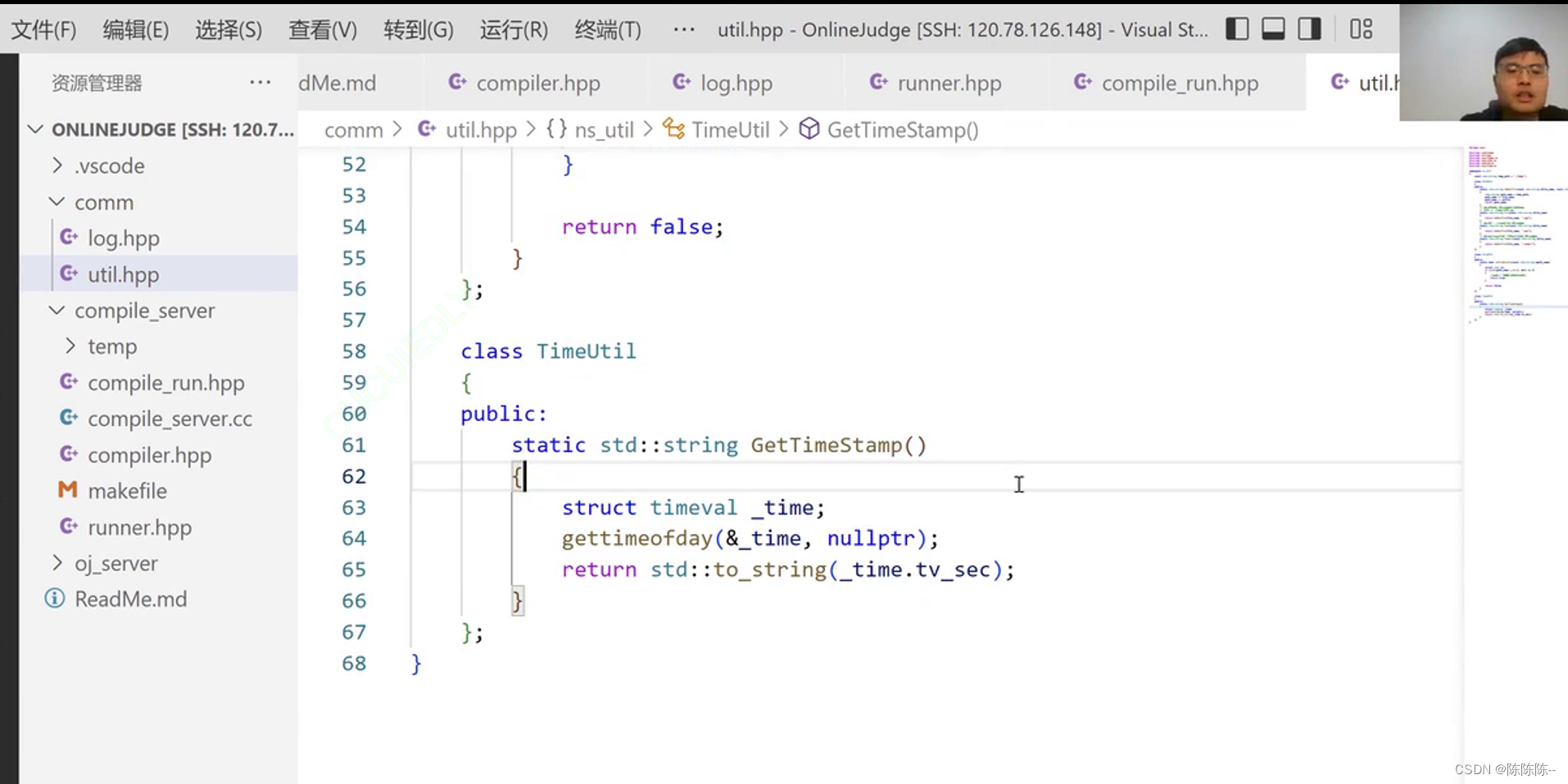The height and width of the screenshot is (784, 1568).
Task: Click the ns_util namespace breadcrumb
Action: tap(605, 130)
